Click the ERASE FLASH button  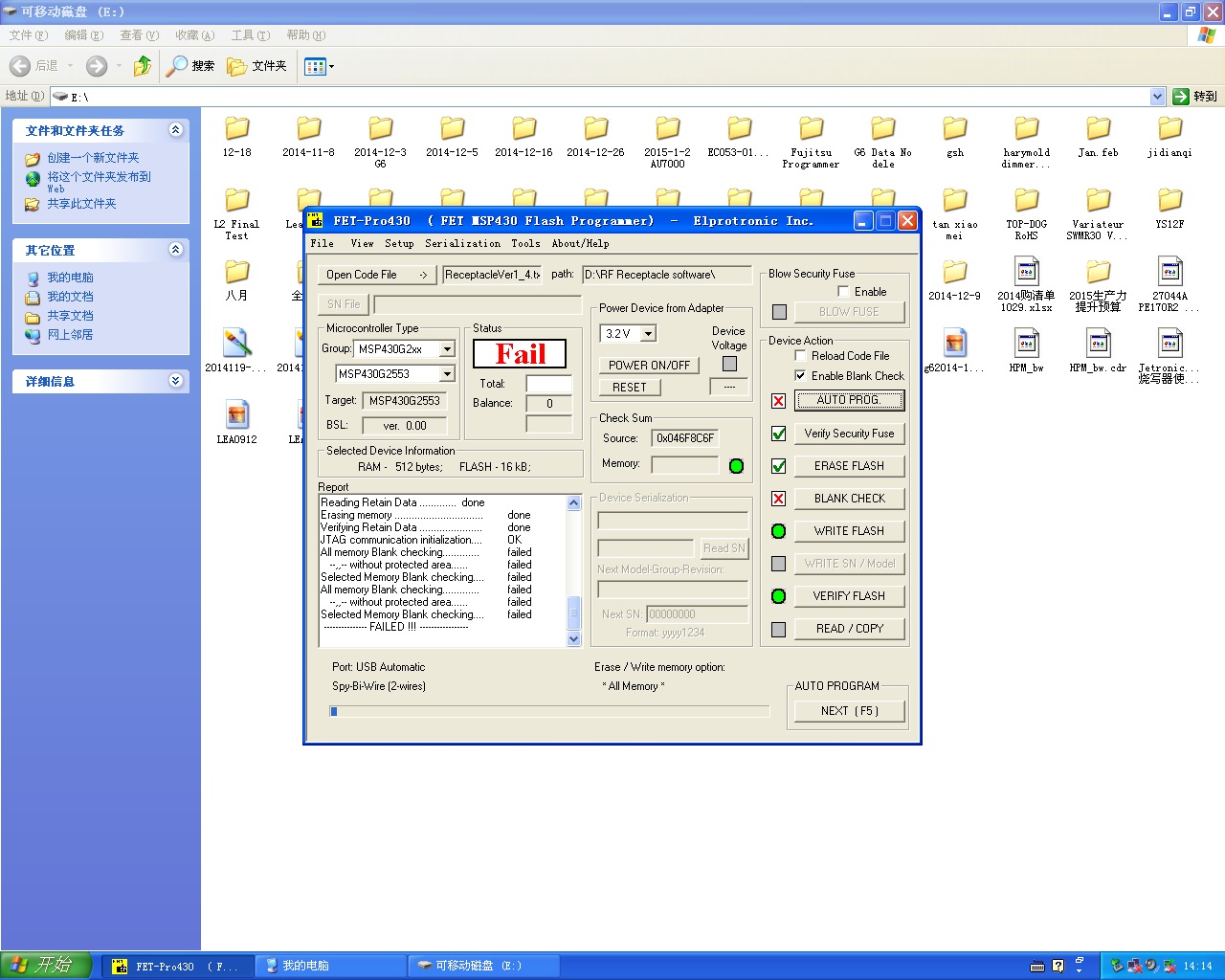coord(849,466)
